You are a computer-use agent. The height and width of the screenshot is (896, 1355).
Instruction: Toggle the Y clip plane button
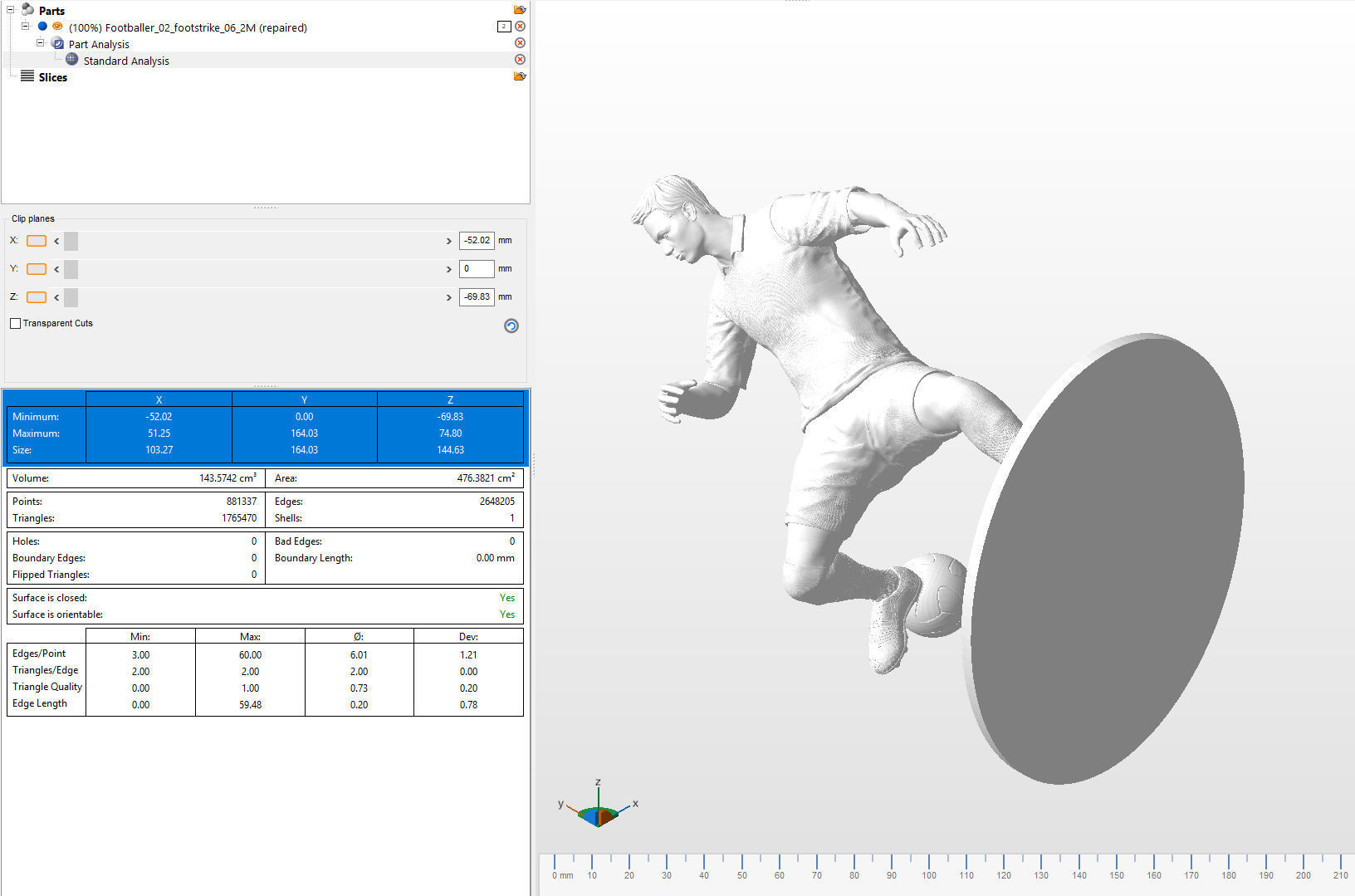pyautogui.click(x=37, y=269)
